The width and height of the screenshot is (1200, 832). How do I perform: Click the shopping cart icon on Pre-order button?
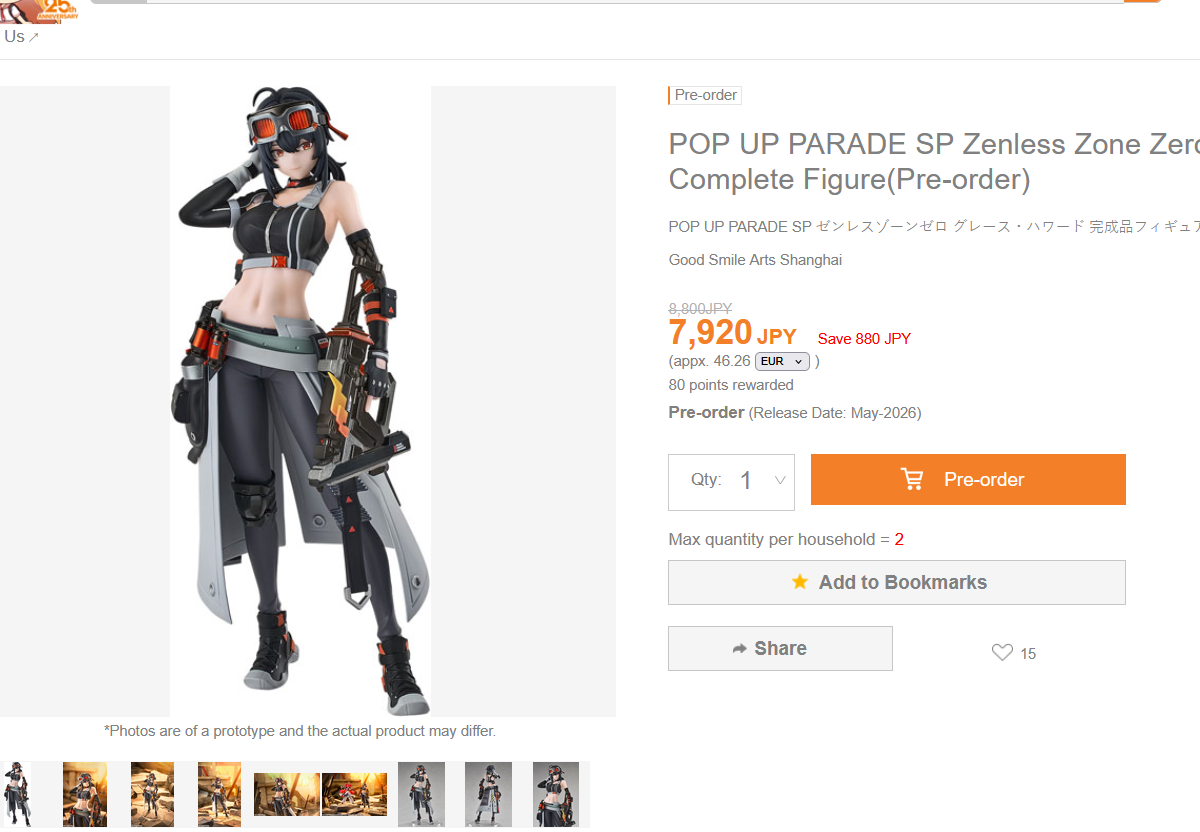point(912,479)
